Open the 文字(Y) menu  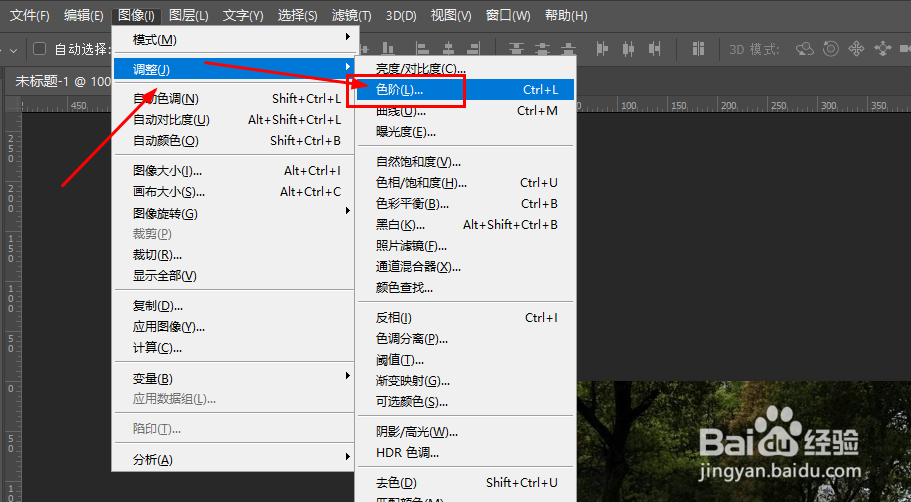click(x=243, y=16)
